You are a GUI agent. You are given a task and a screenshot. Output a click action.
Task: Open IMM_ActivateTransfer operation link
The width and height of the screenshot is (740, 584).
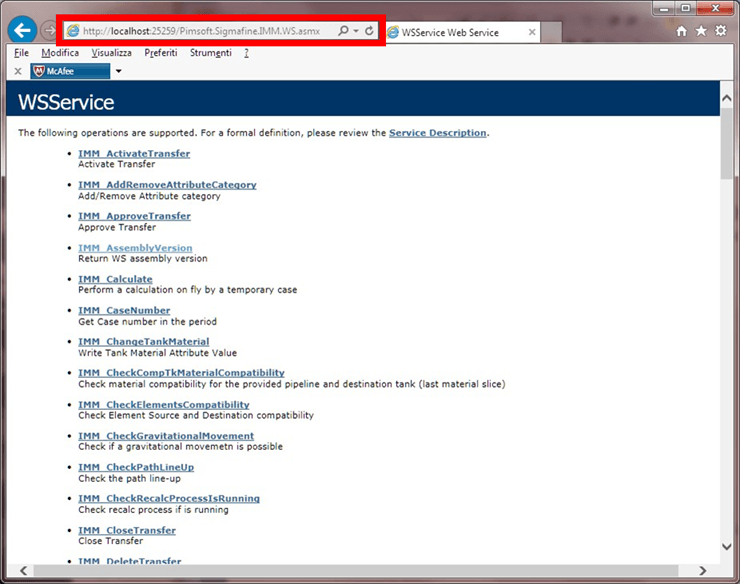(134, 153)
